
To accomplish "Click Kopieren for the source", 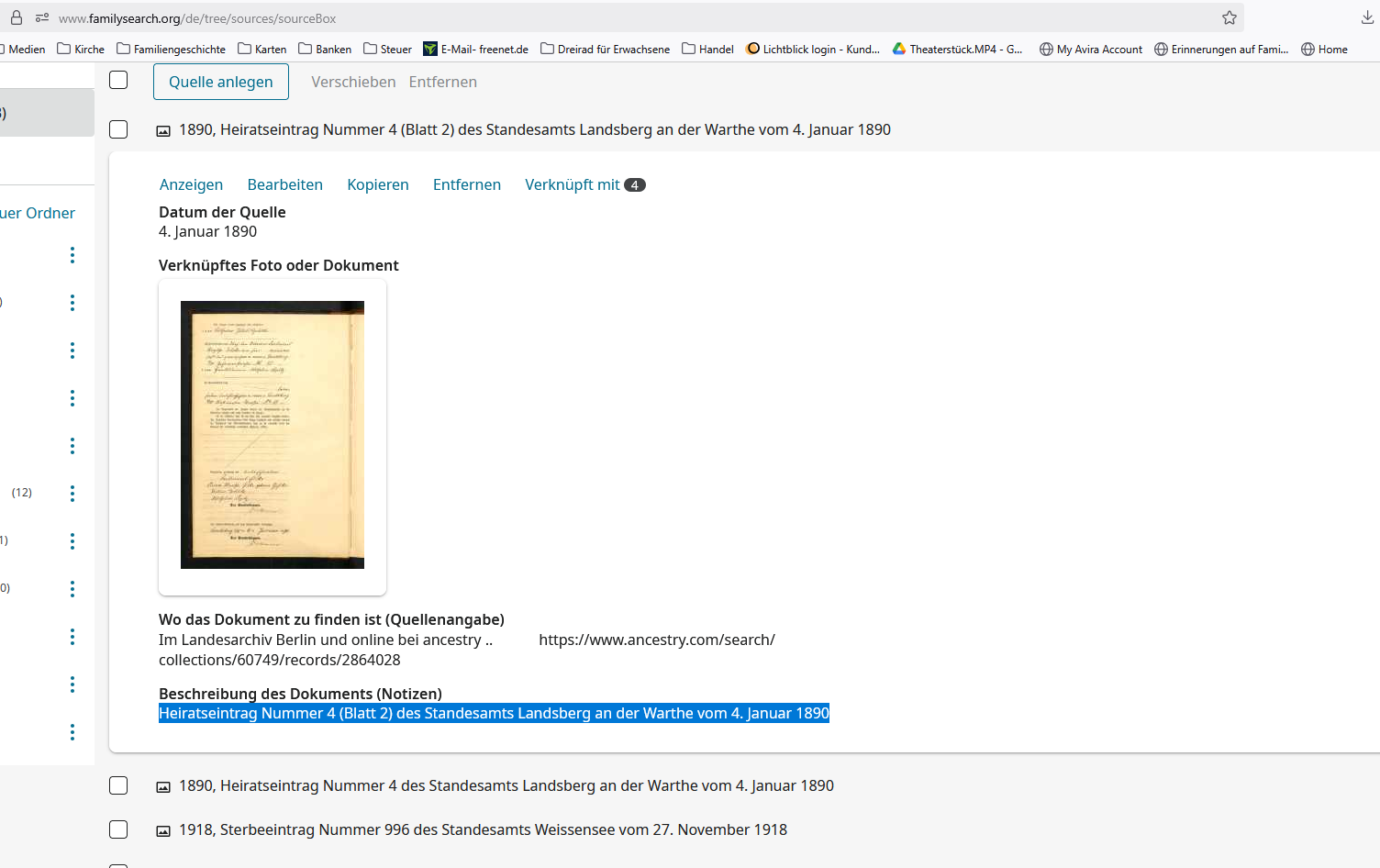I will [378, 184].
